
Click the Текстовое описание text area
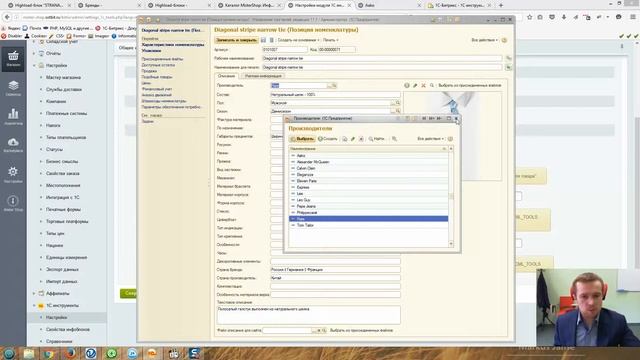(x=308, y=315)
